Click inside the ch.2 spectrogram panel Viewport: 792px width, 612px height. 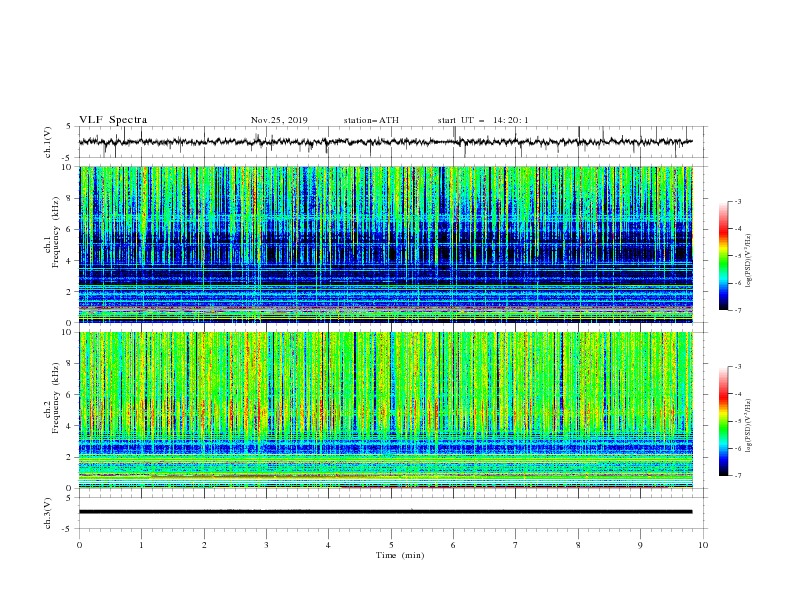385,410
